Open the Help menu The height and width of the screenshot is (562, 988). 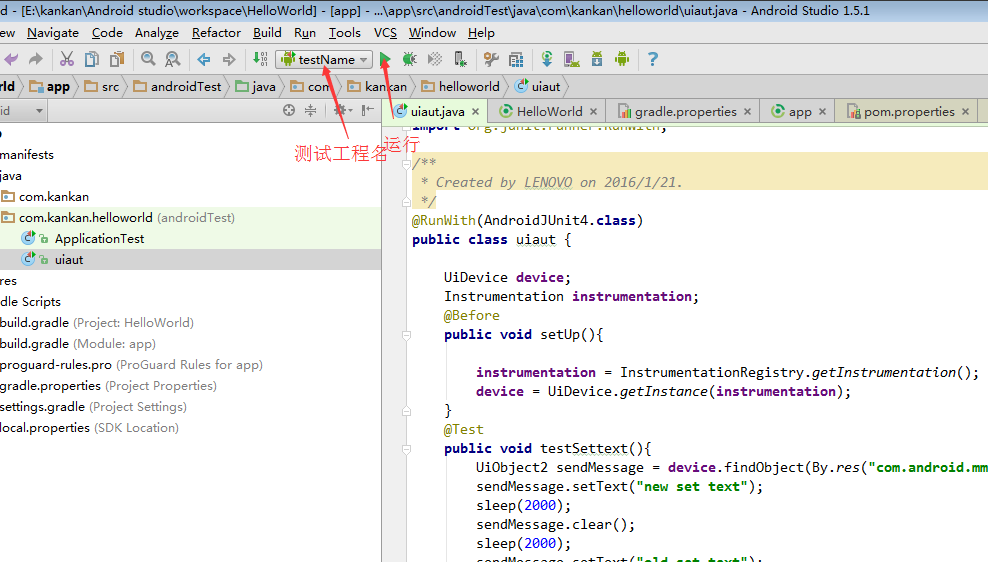[x=481, y=33]
